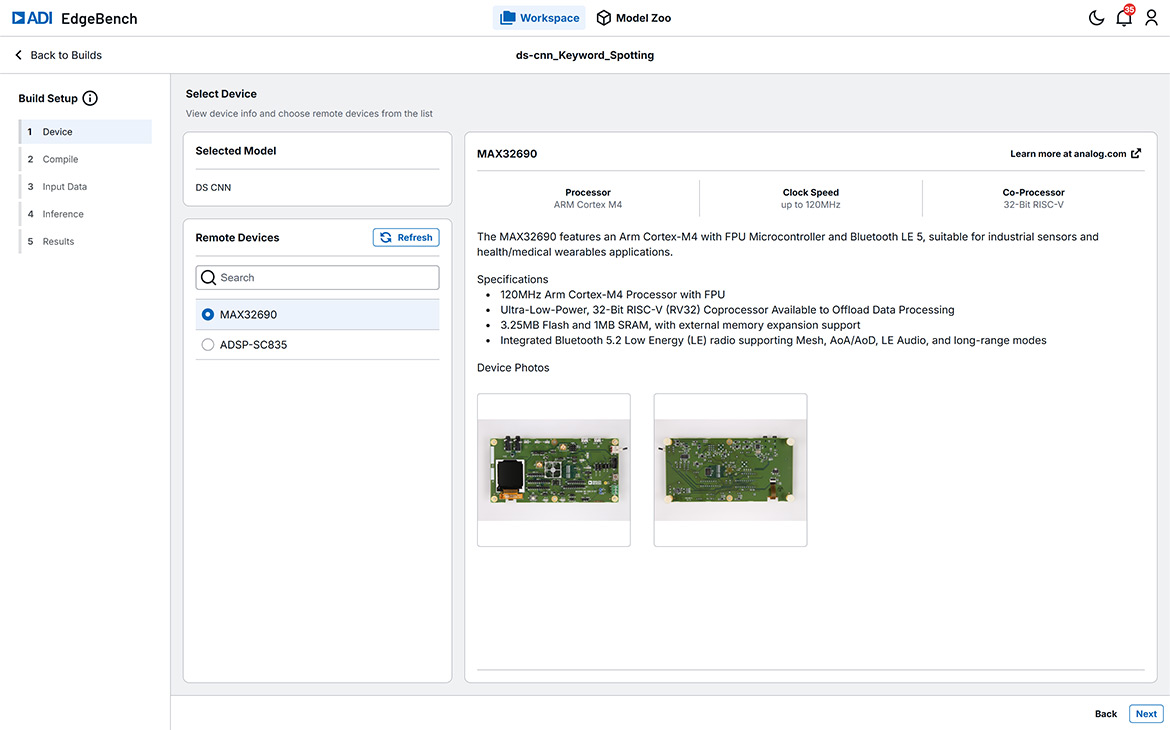The image size is (1170, 730).
Task: Click the 120MHz Arm Cortex-M4 Processor with FPU line
Action: point(613,295)
